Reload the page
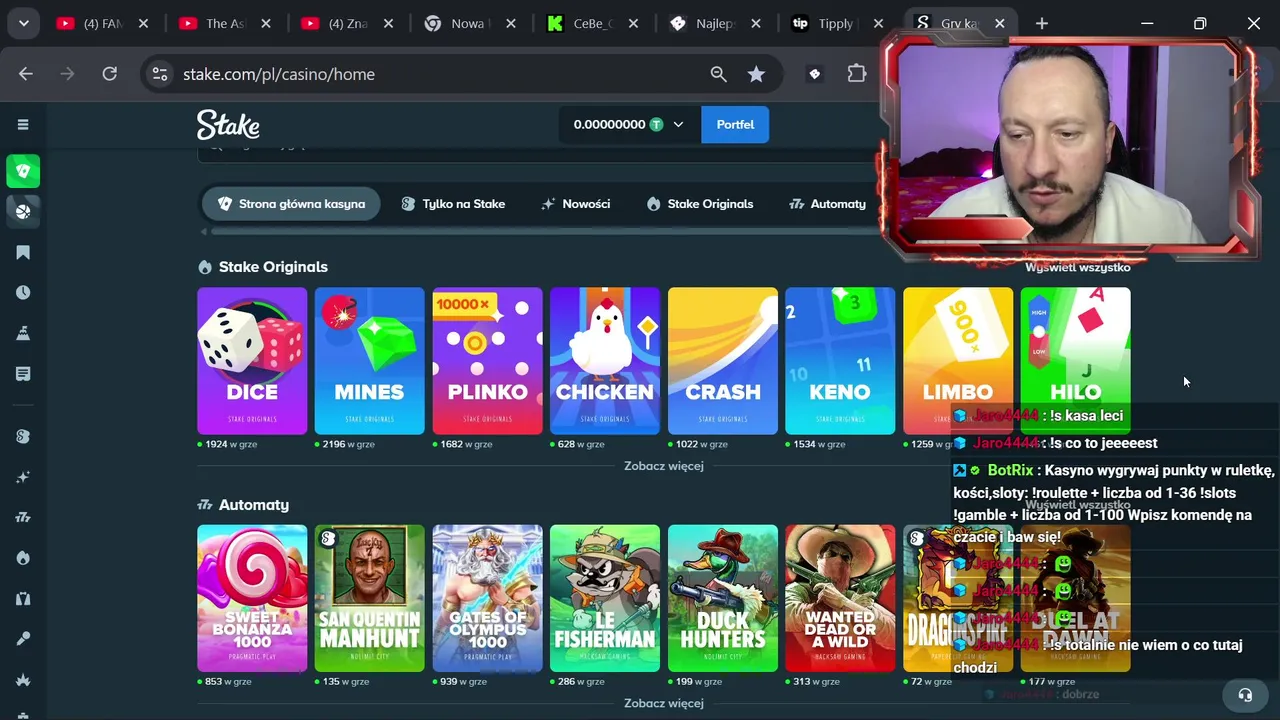Viewport: 1280px width, 720px height. 110,74
